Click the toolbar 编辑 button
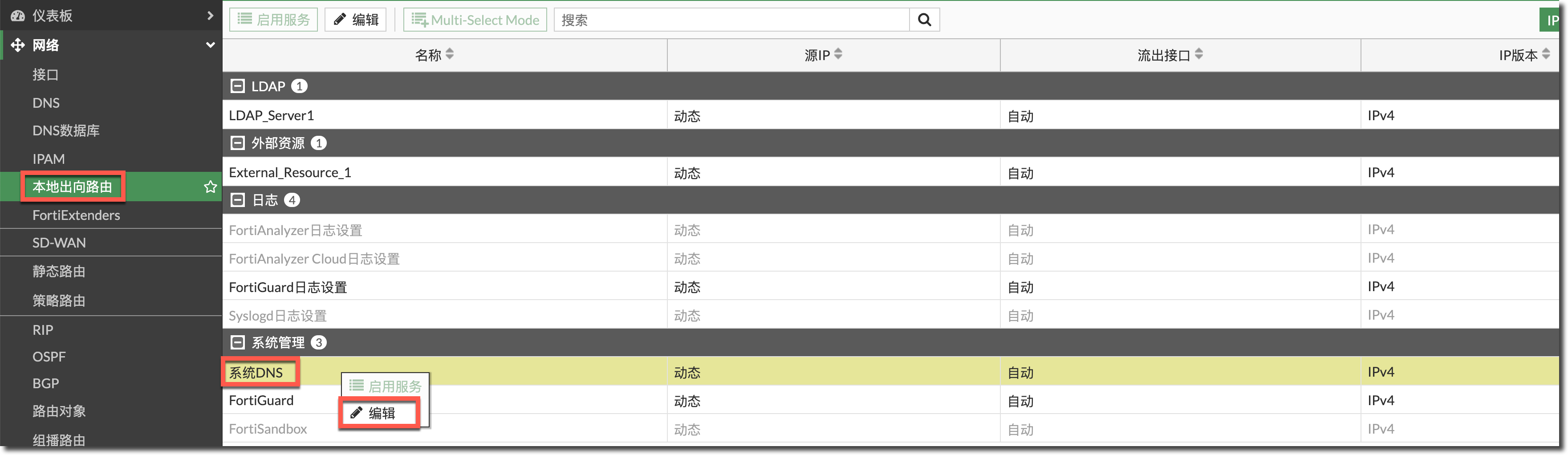This screenshot has width=1568, height=455. (356, 20)
